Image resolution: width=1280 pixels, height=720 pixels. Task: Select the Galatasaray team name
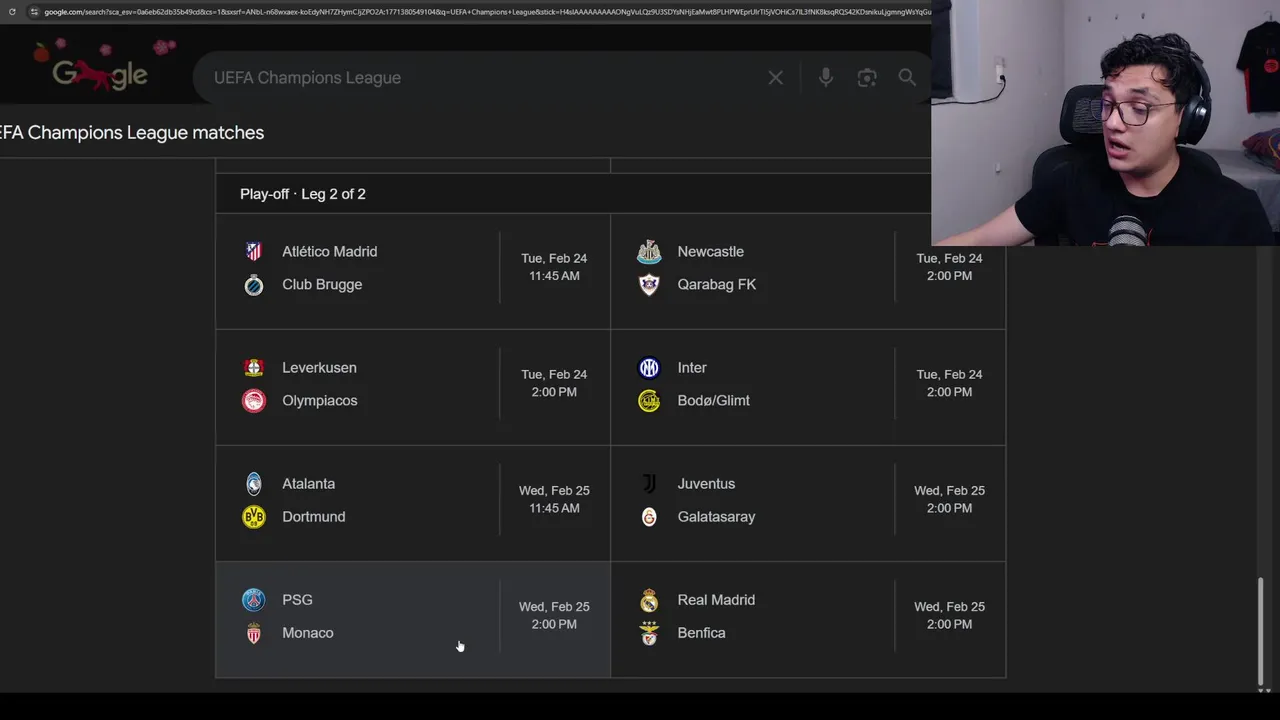tap(717, 517)
